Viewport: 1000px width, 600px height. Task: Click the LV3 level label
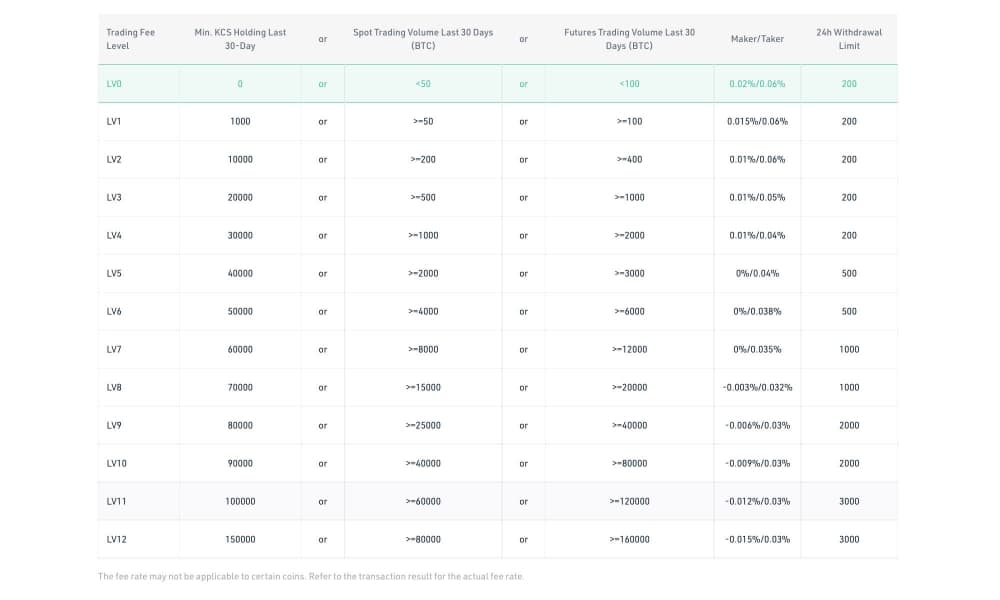114,197
